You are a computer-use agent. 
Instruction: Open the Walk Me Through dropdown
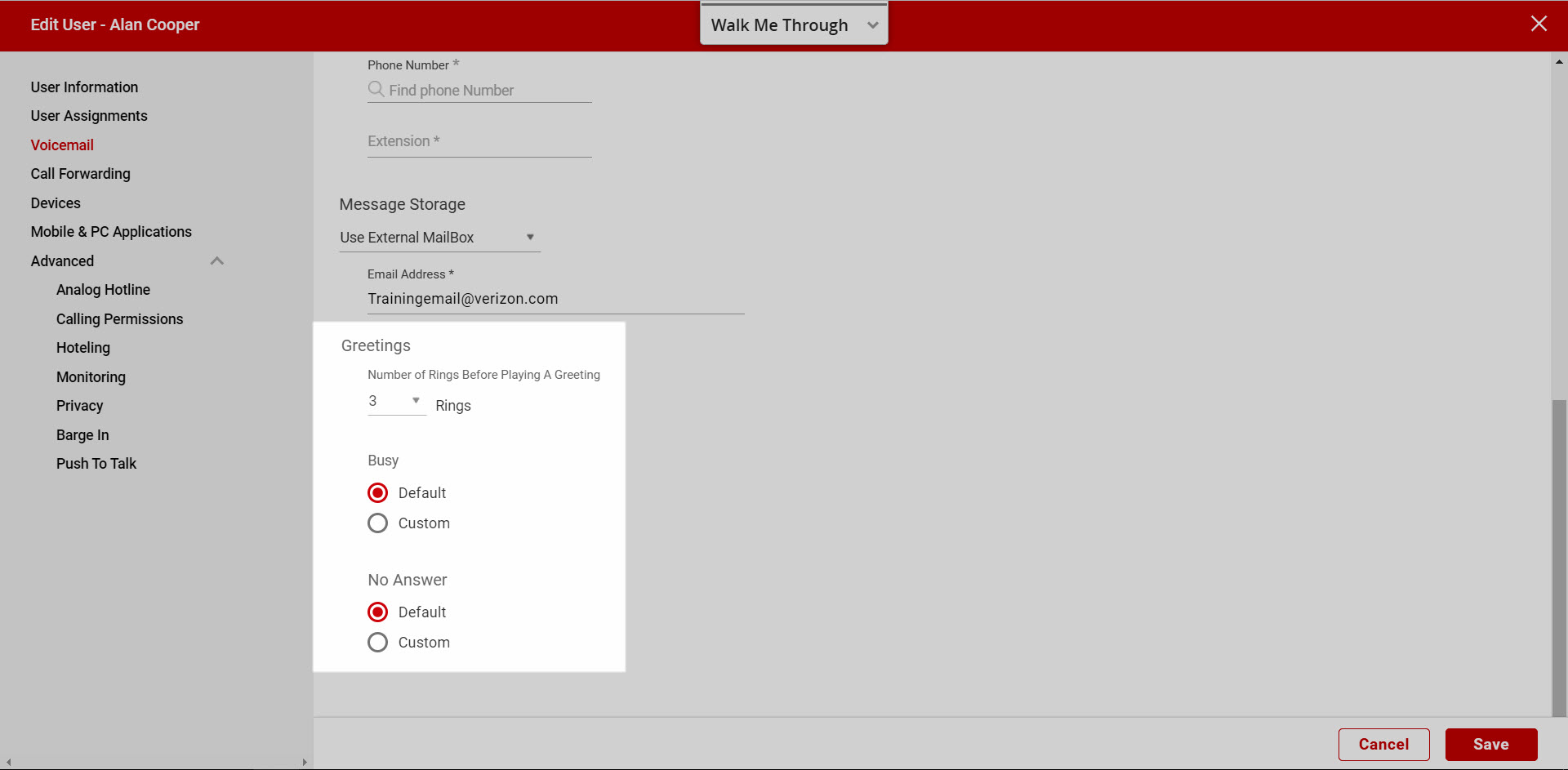[794, 25]
